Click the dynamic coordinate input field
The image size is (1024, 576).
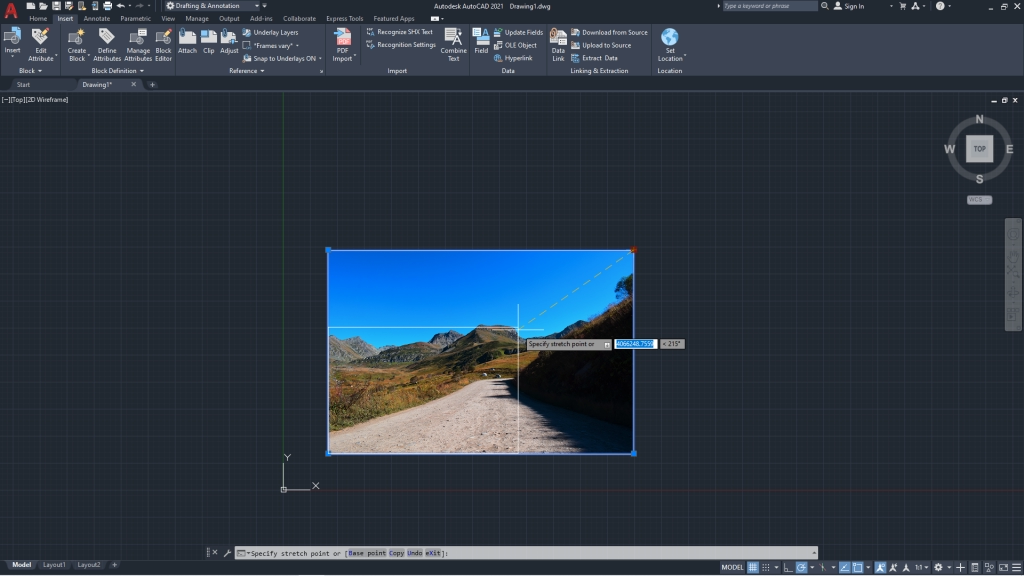pyautogui.click(x=636, y=342)
